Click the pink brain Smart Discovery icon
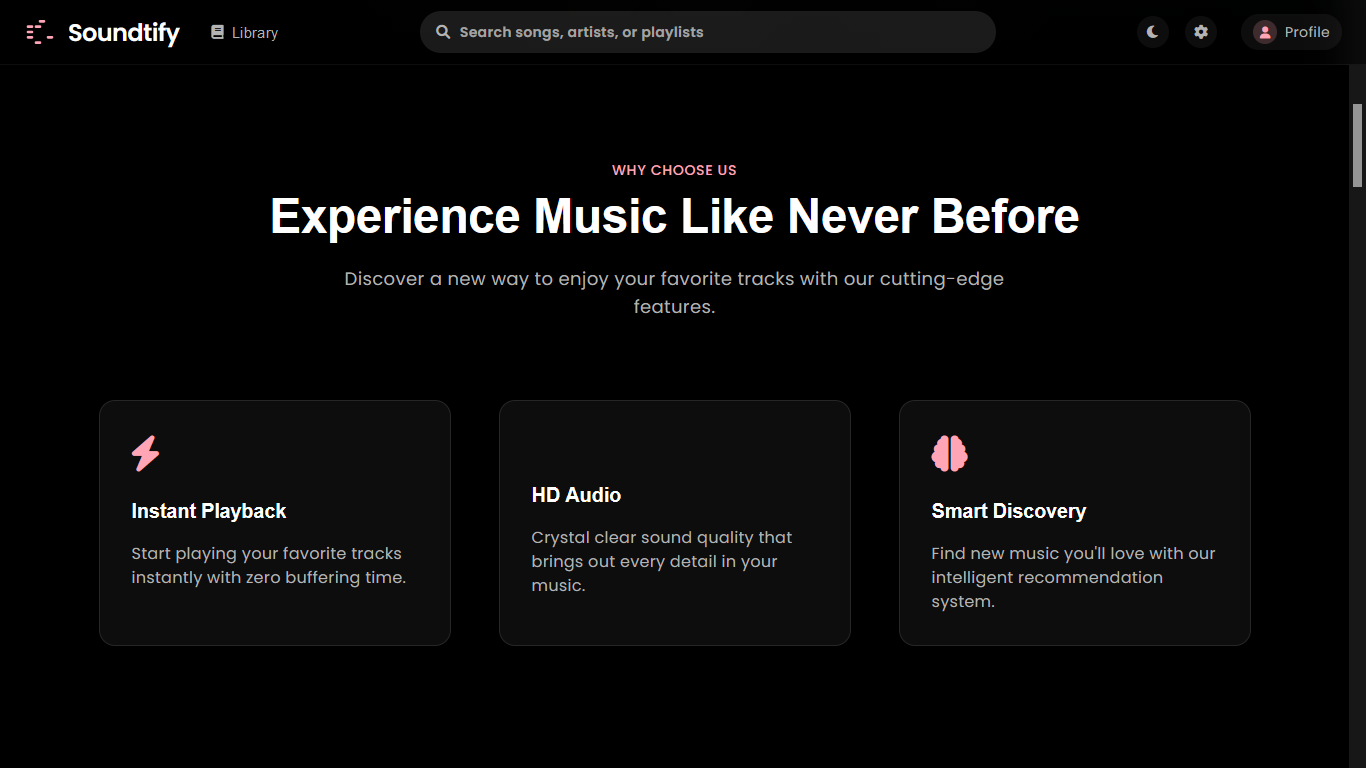 pos(949,453)
